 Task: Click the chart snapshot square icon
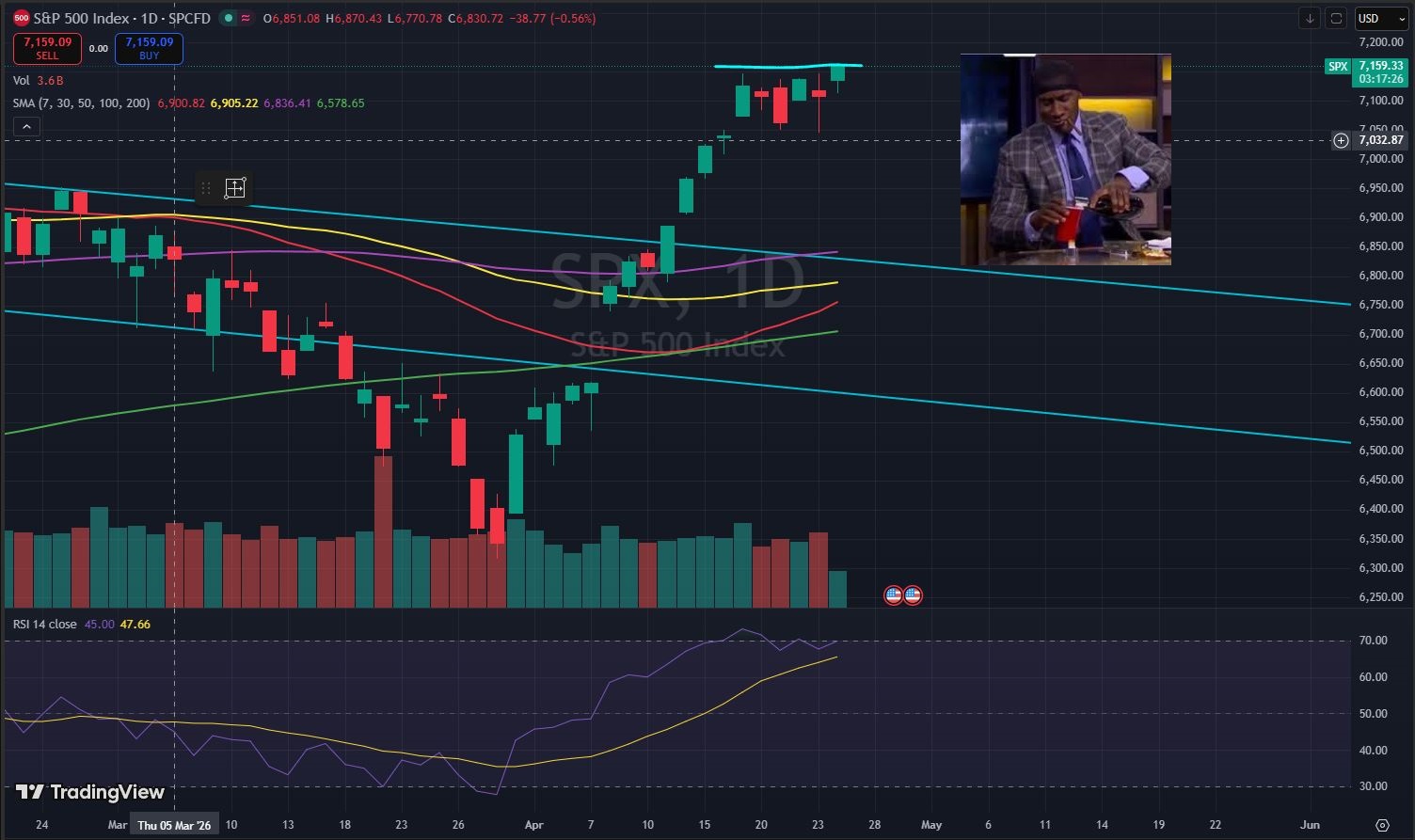coord(1336,18)
